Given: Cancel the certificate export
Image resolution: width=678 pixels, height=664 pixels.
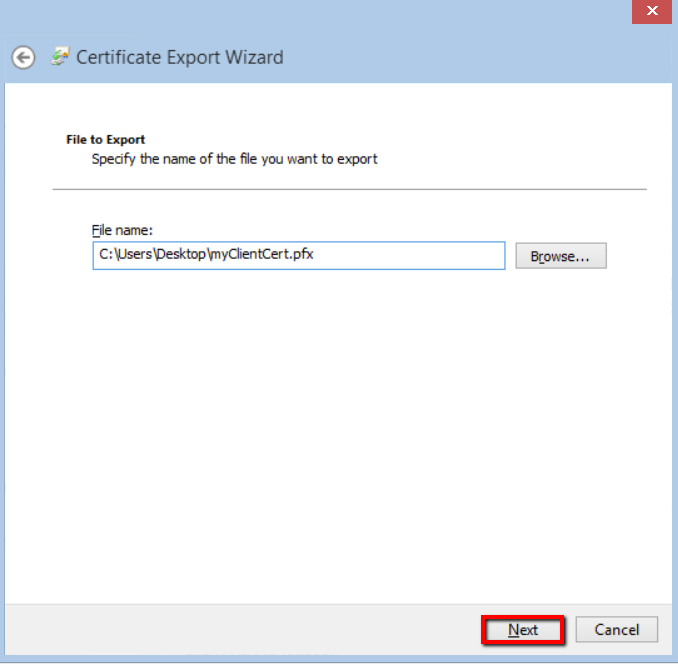Looking at the screenshot, I should 616,630.
